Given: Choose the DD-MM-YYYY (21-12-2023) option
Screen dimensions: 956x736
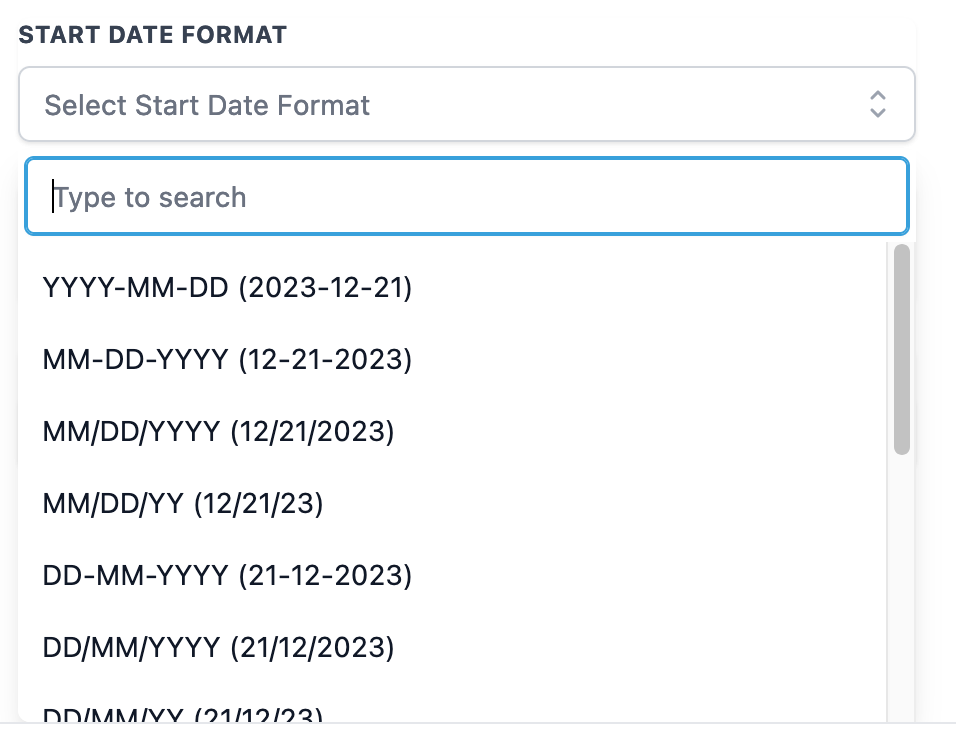Looking at the screenshot, I should [227, 576].
